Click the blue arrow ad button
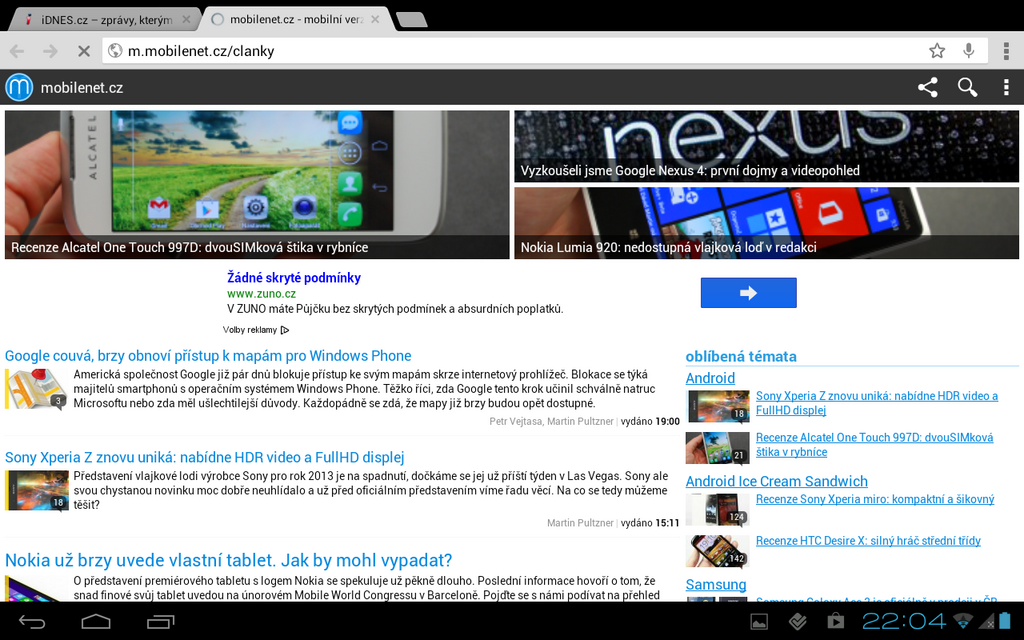Viewport: 1024px width, 640px height. (748, 293)
